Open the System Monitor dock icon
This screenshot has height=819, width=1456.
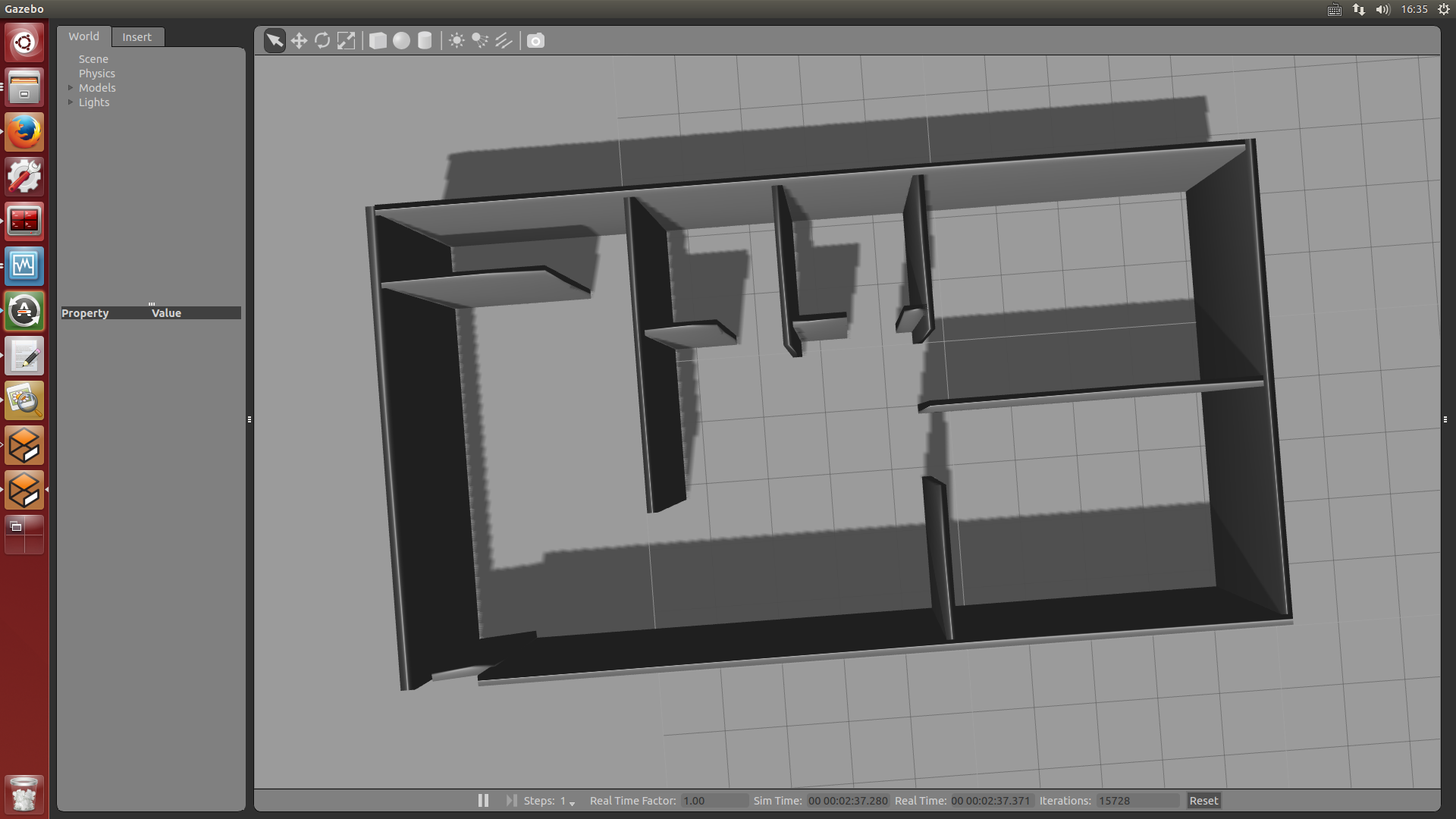[x=24, y=265]
